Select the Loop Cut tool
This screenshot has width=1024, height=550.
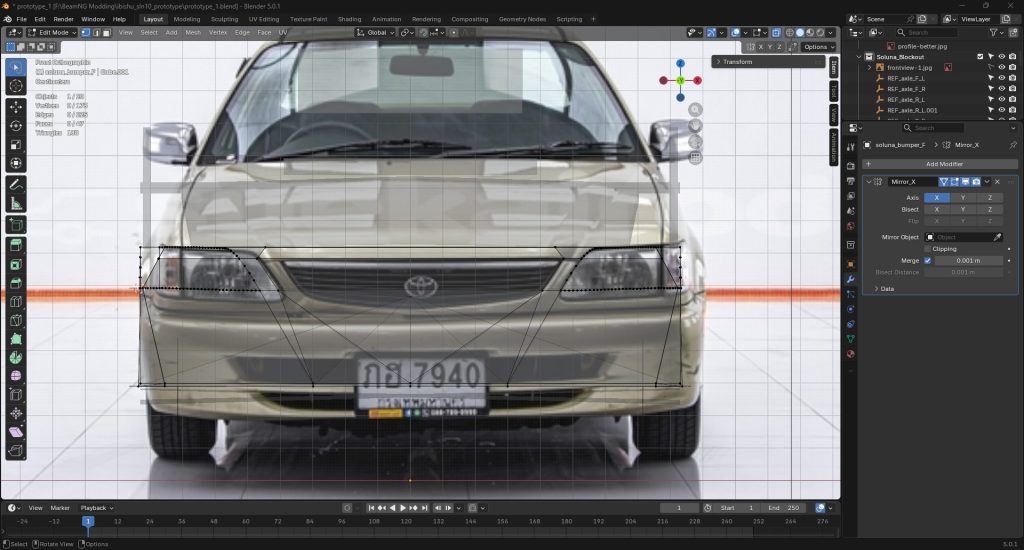[x=16, y=302]
